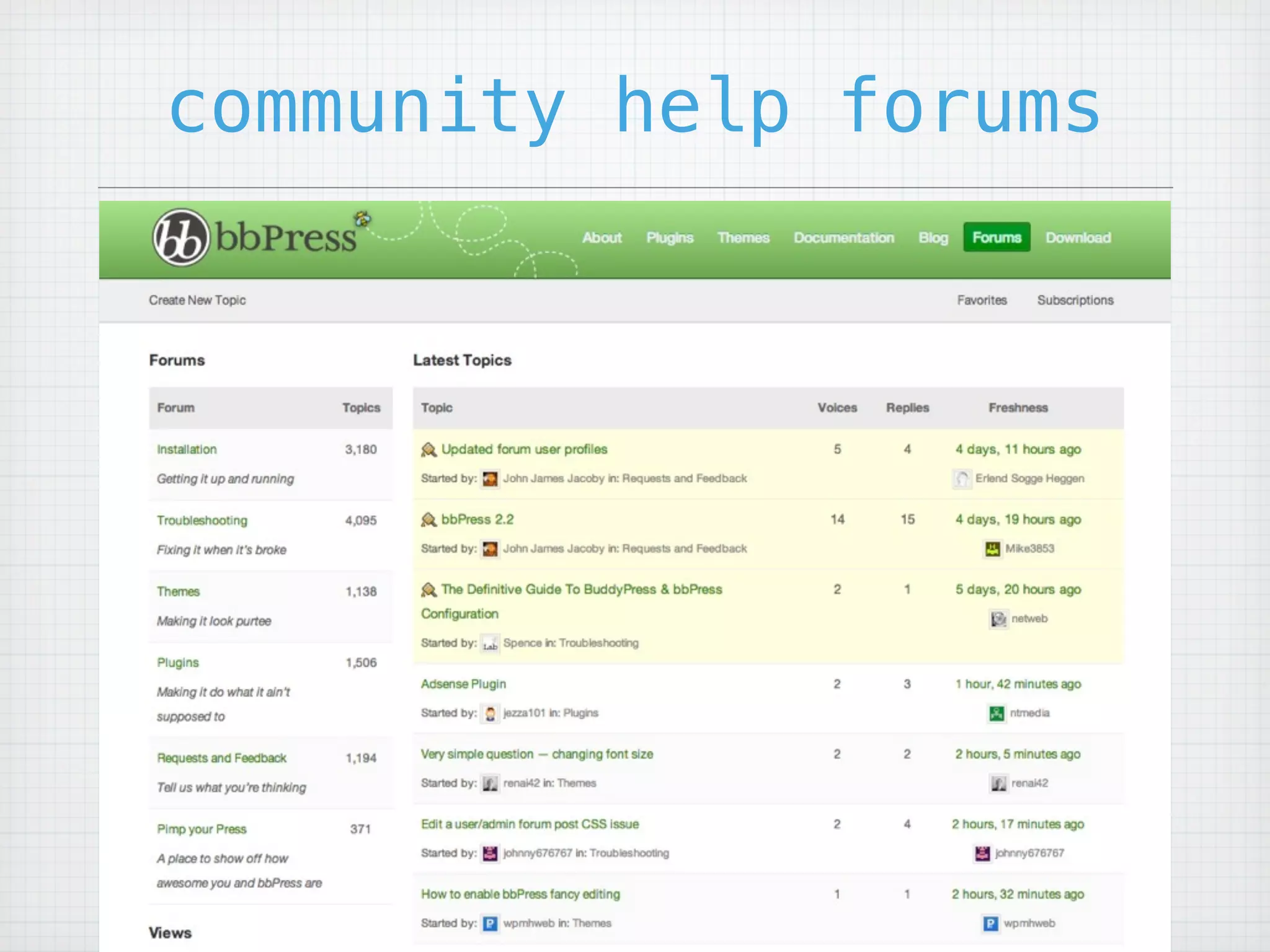Click johnny676767's avatar in the Freshness column

pyautogui.click(x=982, y=853)
